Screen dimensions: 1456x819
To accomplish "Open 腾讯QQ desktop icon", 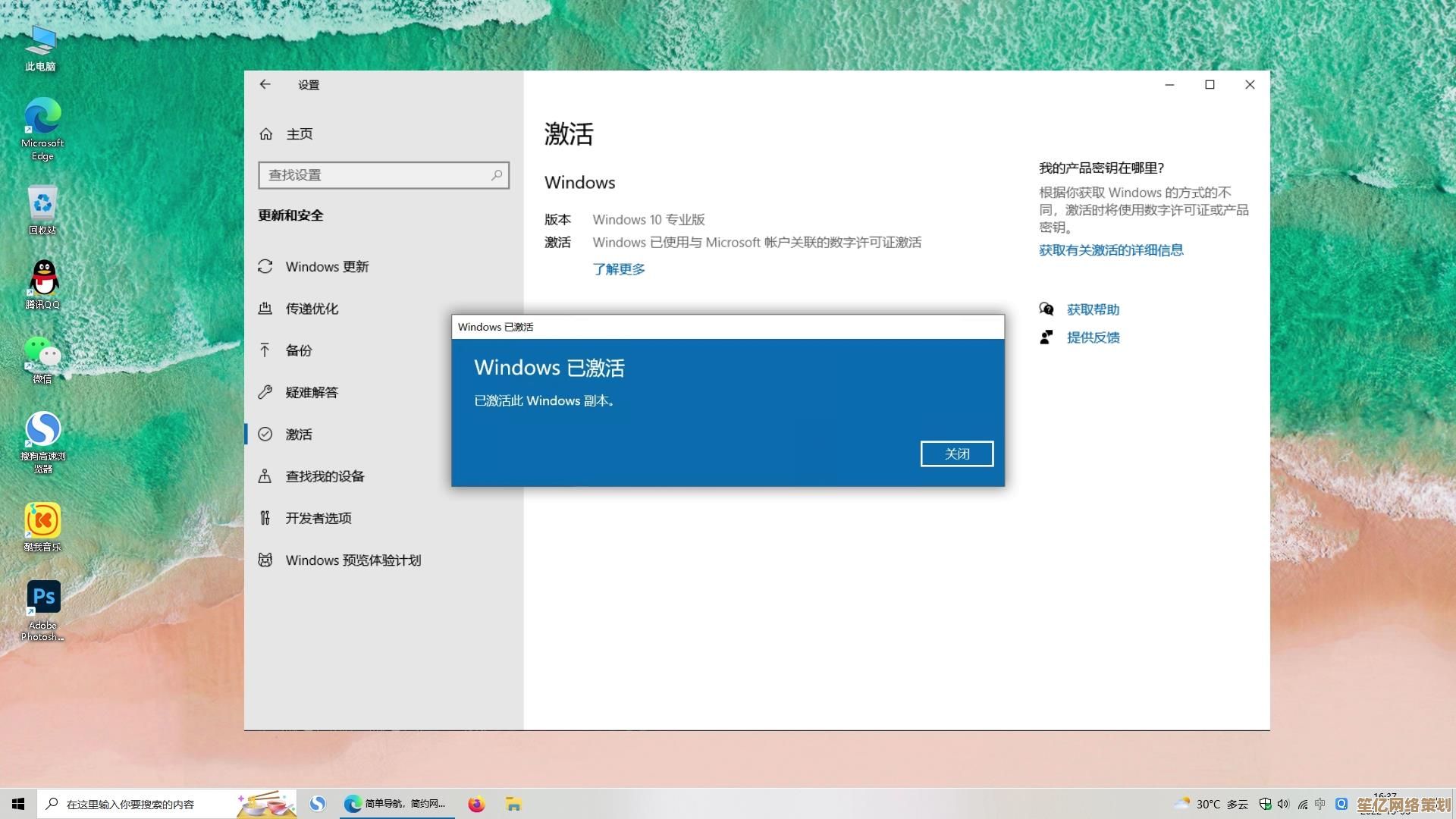I will (43, 279).
